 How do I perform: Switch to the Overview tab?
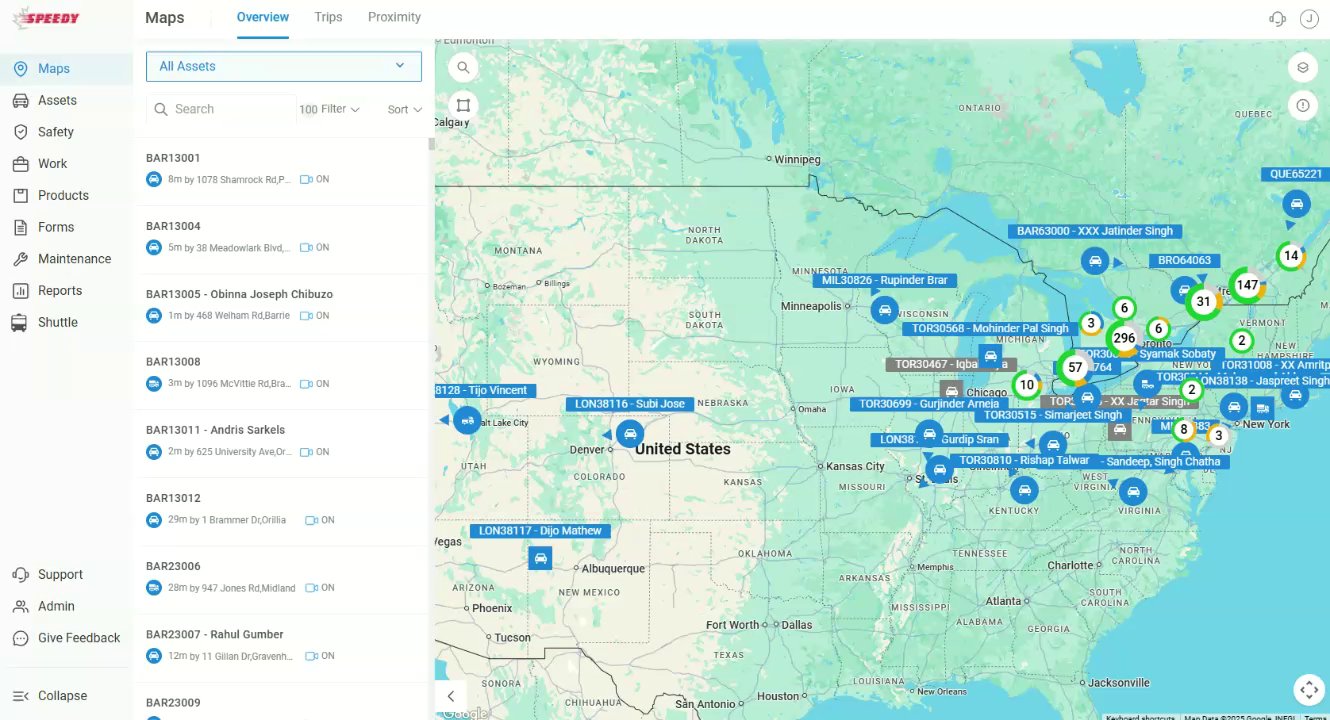tap(263, 18)
